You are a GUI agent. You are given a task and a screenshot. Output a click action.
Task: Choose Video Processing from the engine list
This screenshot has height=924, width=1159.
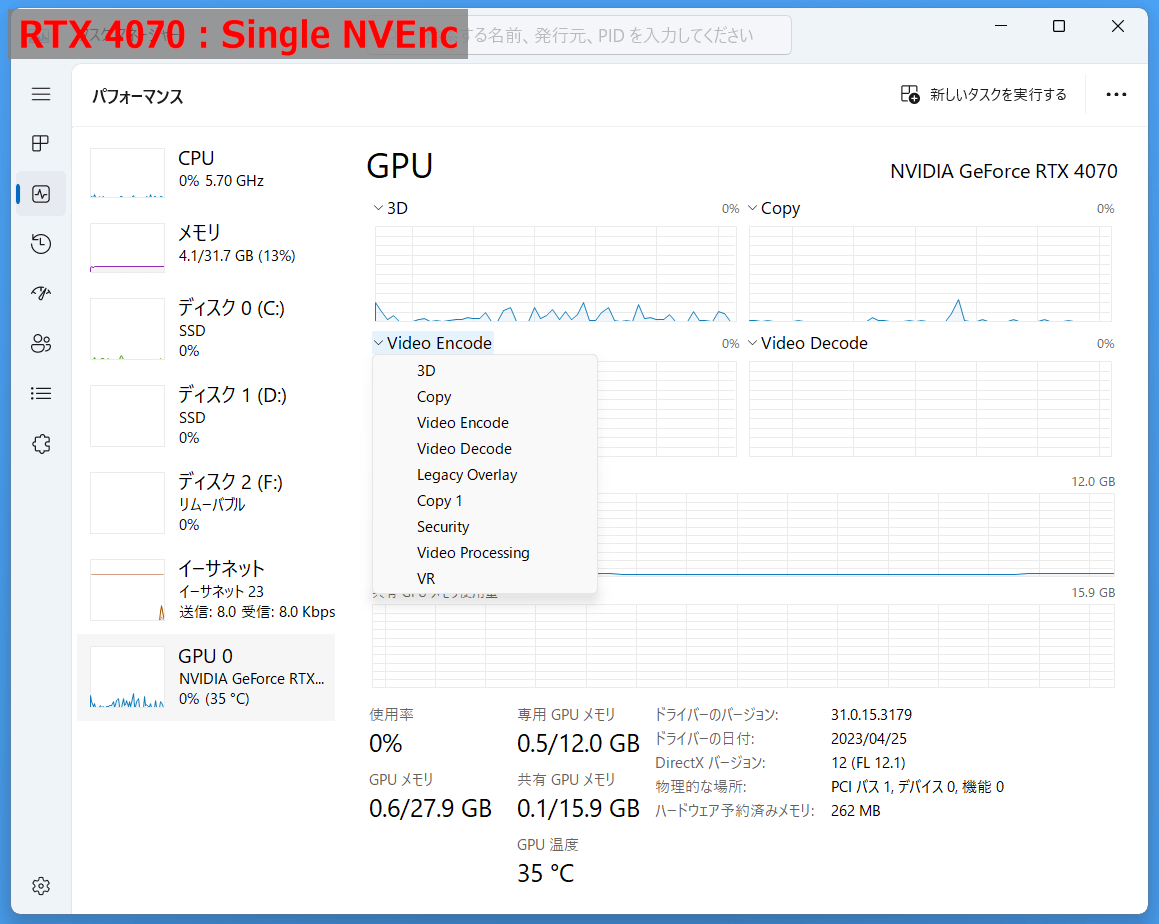(484, 552)
